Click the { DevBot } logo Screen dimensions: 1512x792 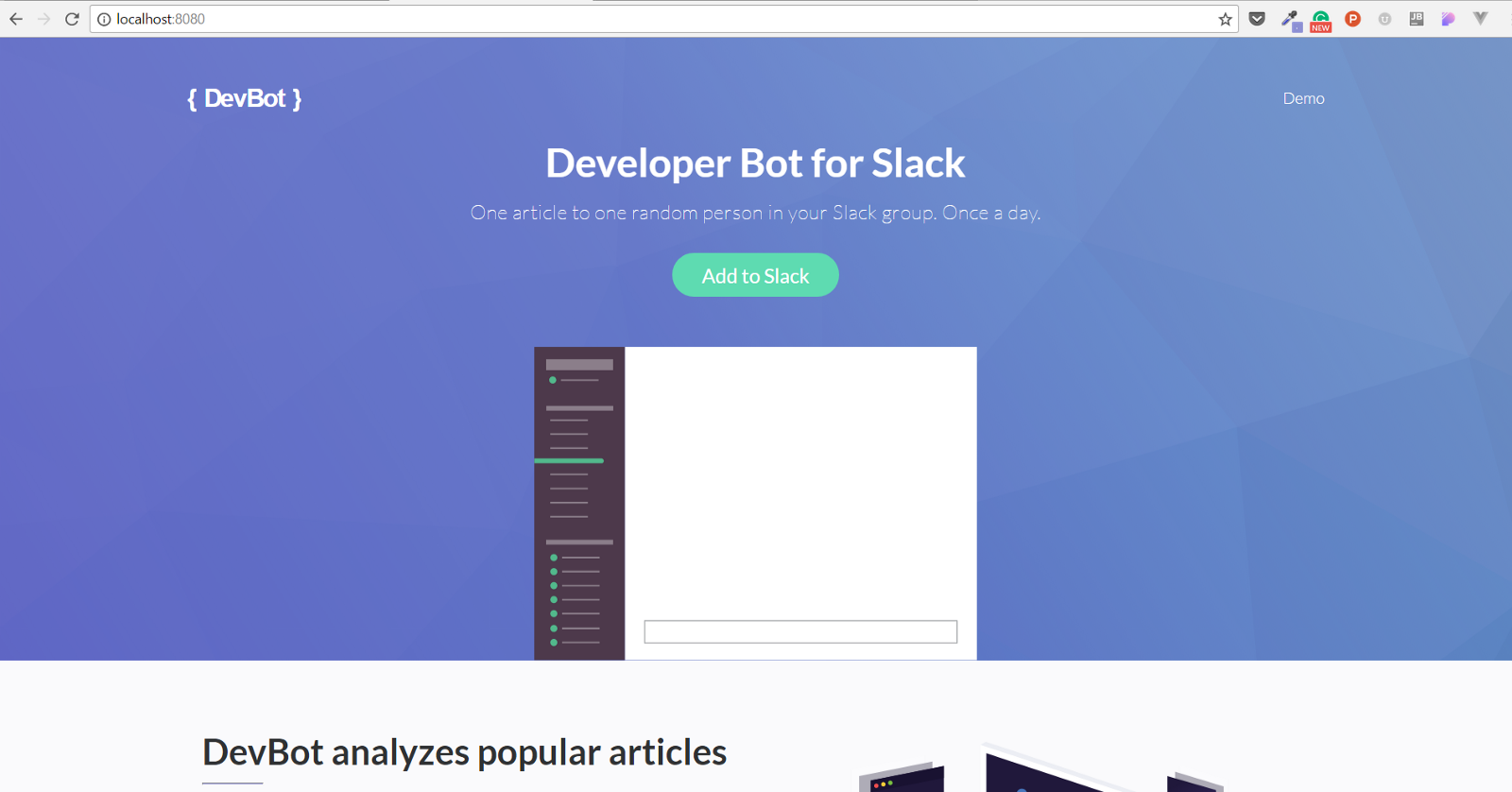coord(245,98)
